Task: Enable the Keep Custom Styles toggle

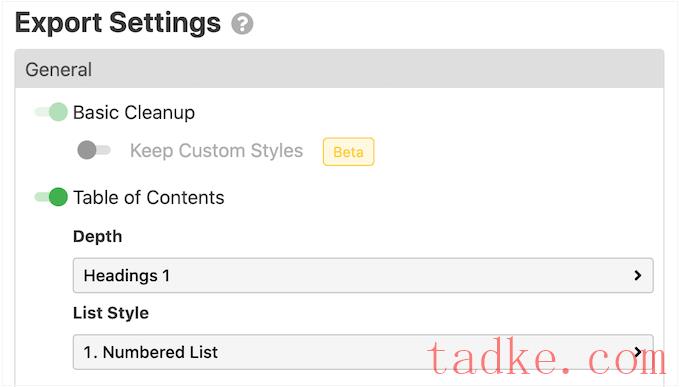Action: coord(94,150)
